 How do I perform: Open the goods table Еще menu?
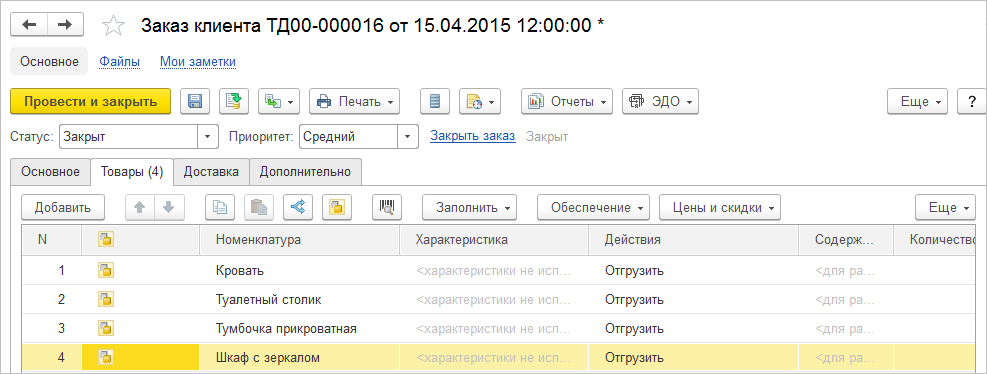pyautogui.click(x=945, y=207)
